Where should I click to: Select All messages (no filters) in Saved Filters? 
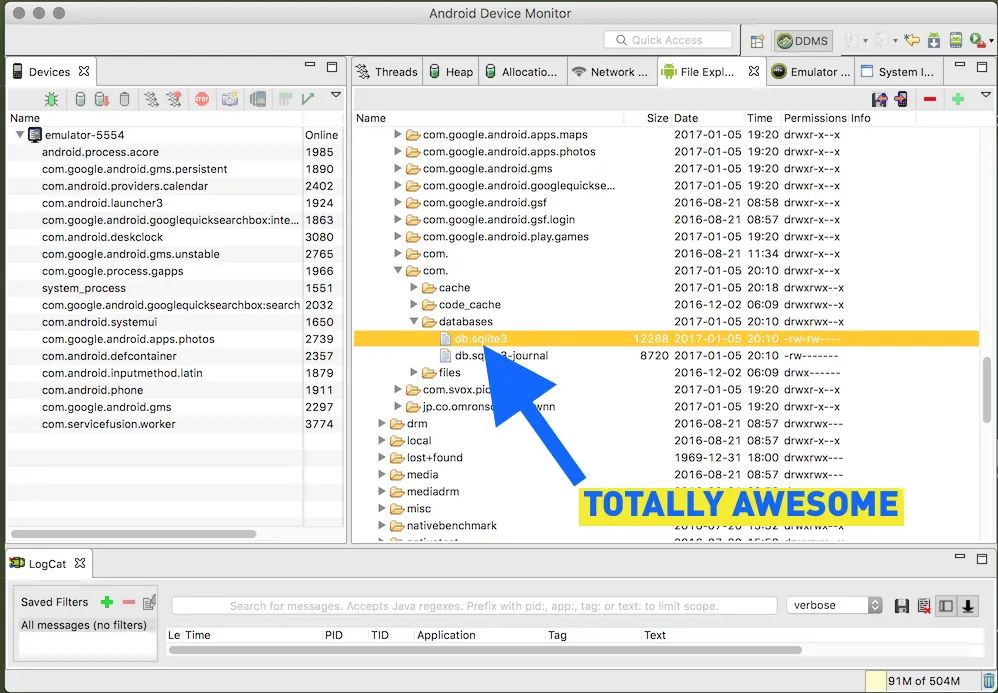point(84,625)
